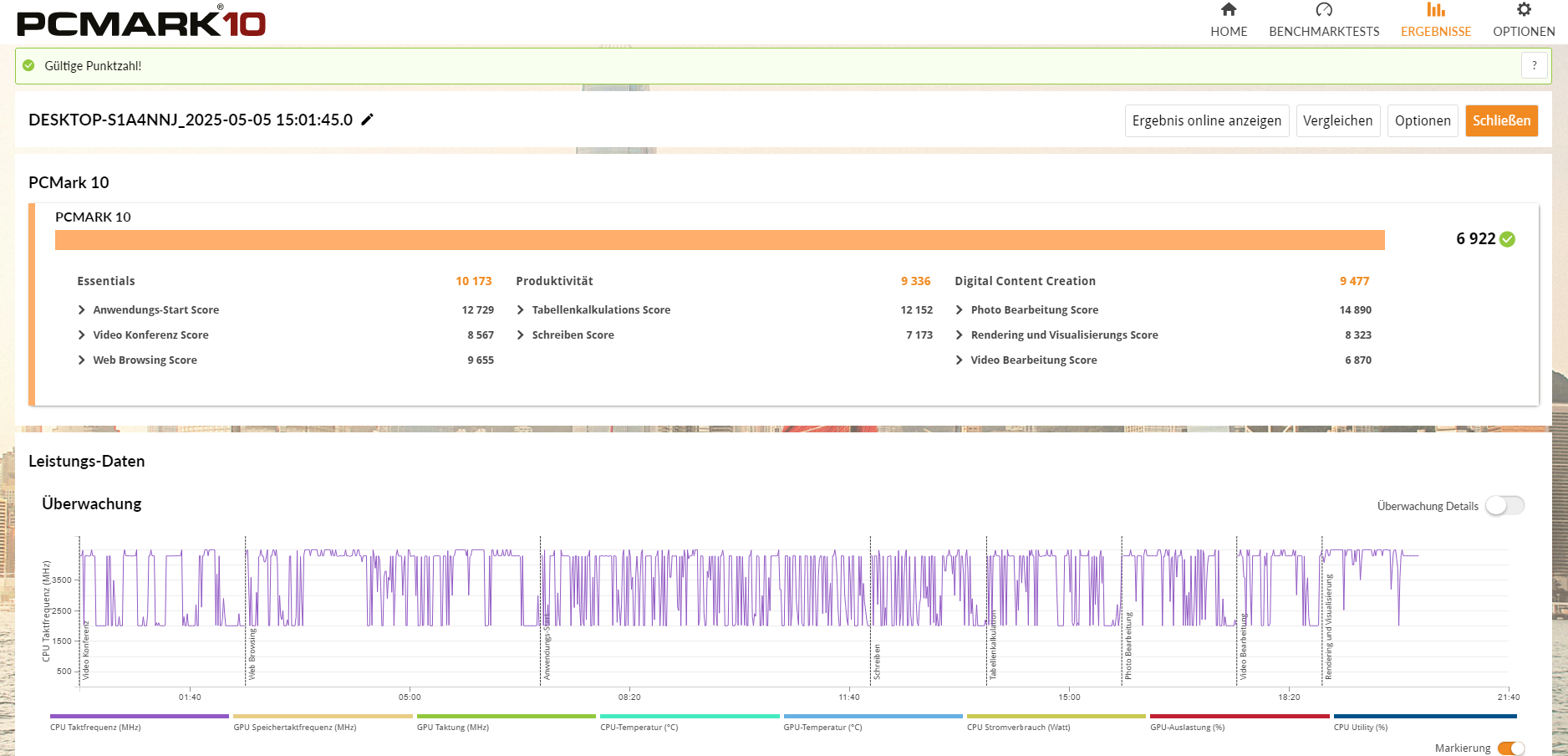The height and width of the screenshot is (756, 1568).
Task: Click Digital Content Creation score 9 477
Action: (x=1354, y=281)
